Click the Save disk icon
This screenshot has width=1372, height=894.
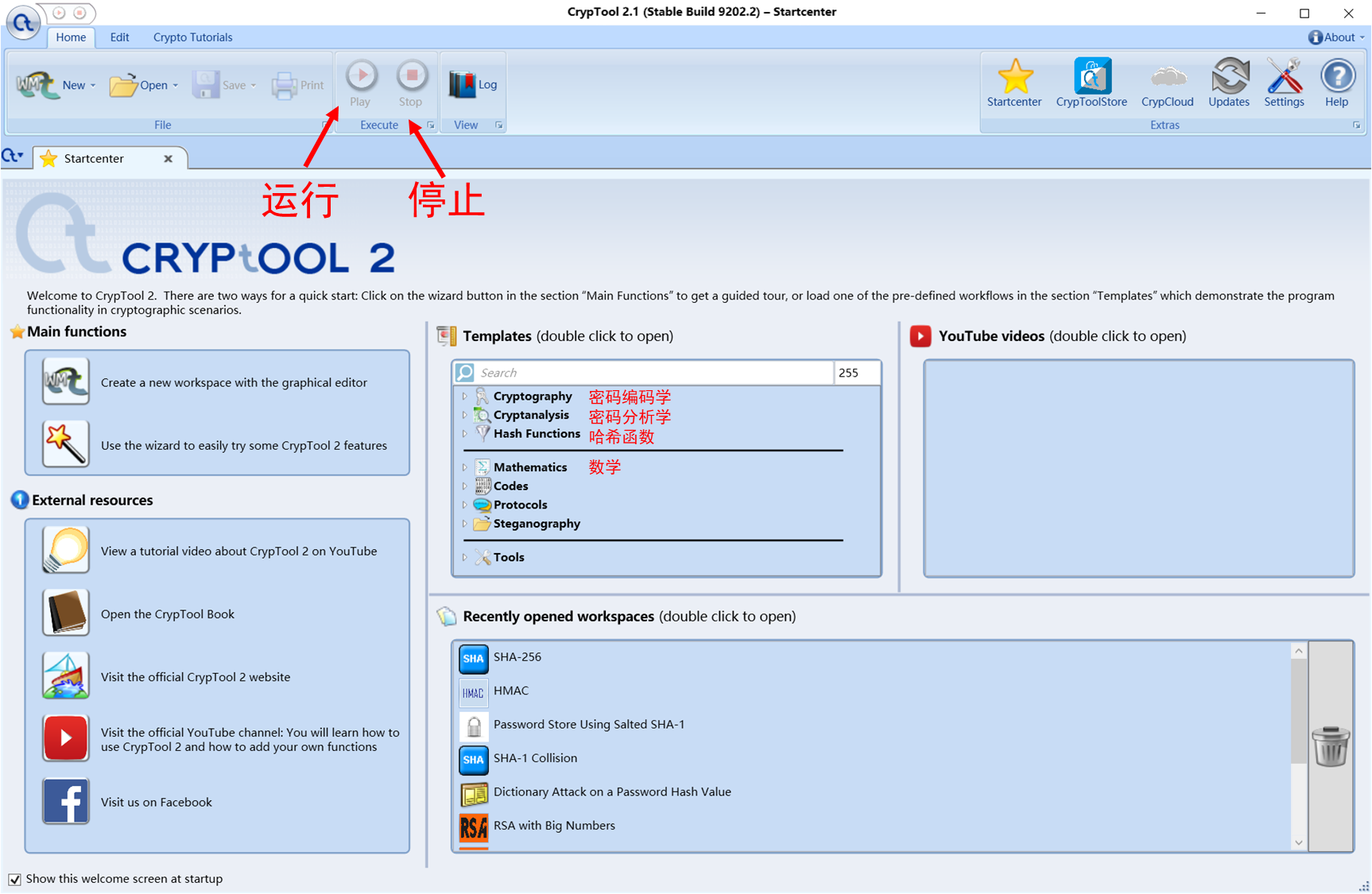pyautogui.click(x=205, y=85)
